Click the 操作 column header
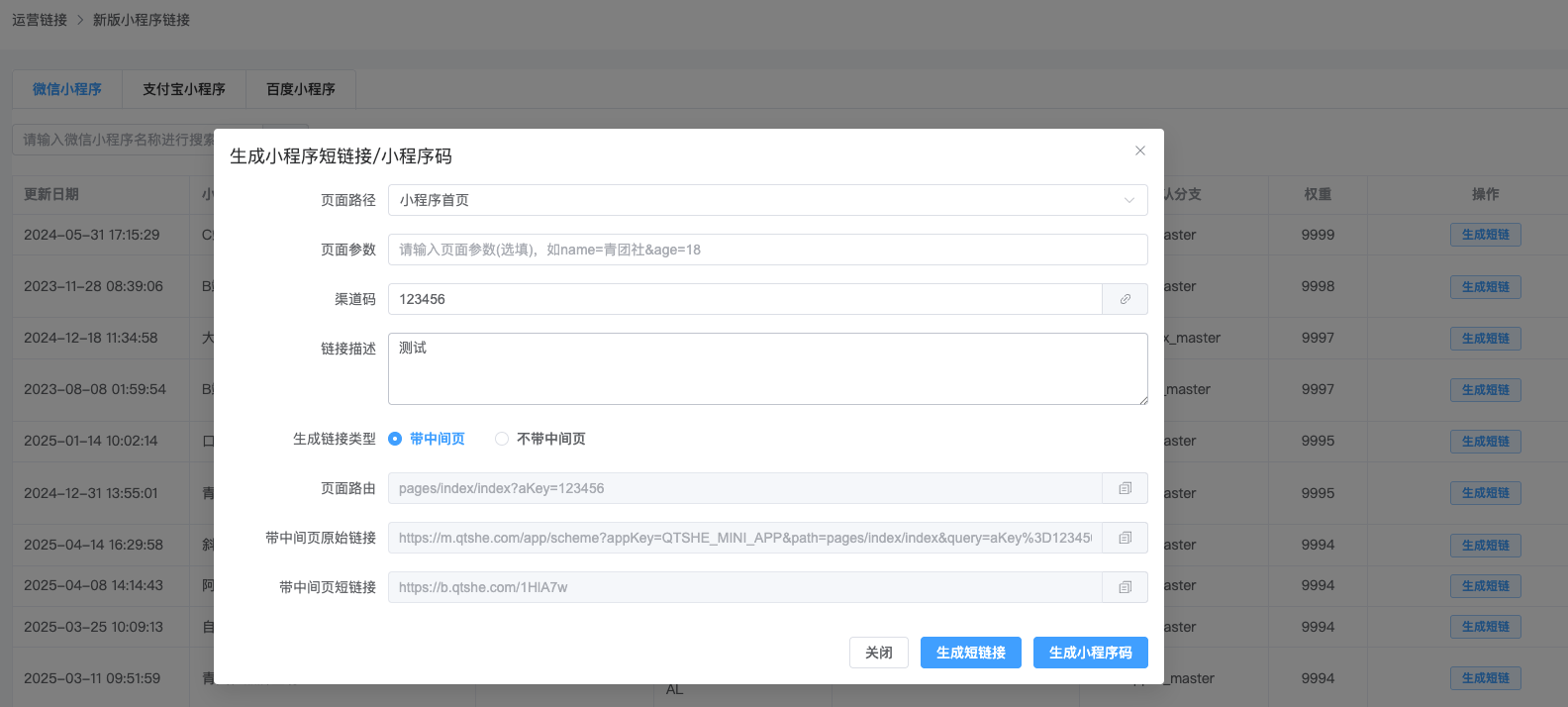1568x707 pixels. [x=1486, y=194]
